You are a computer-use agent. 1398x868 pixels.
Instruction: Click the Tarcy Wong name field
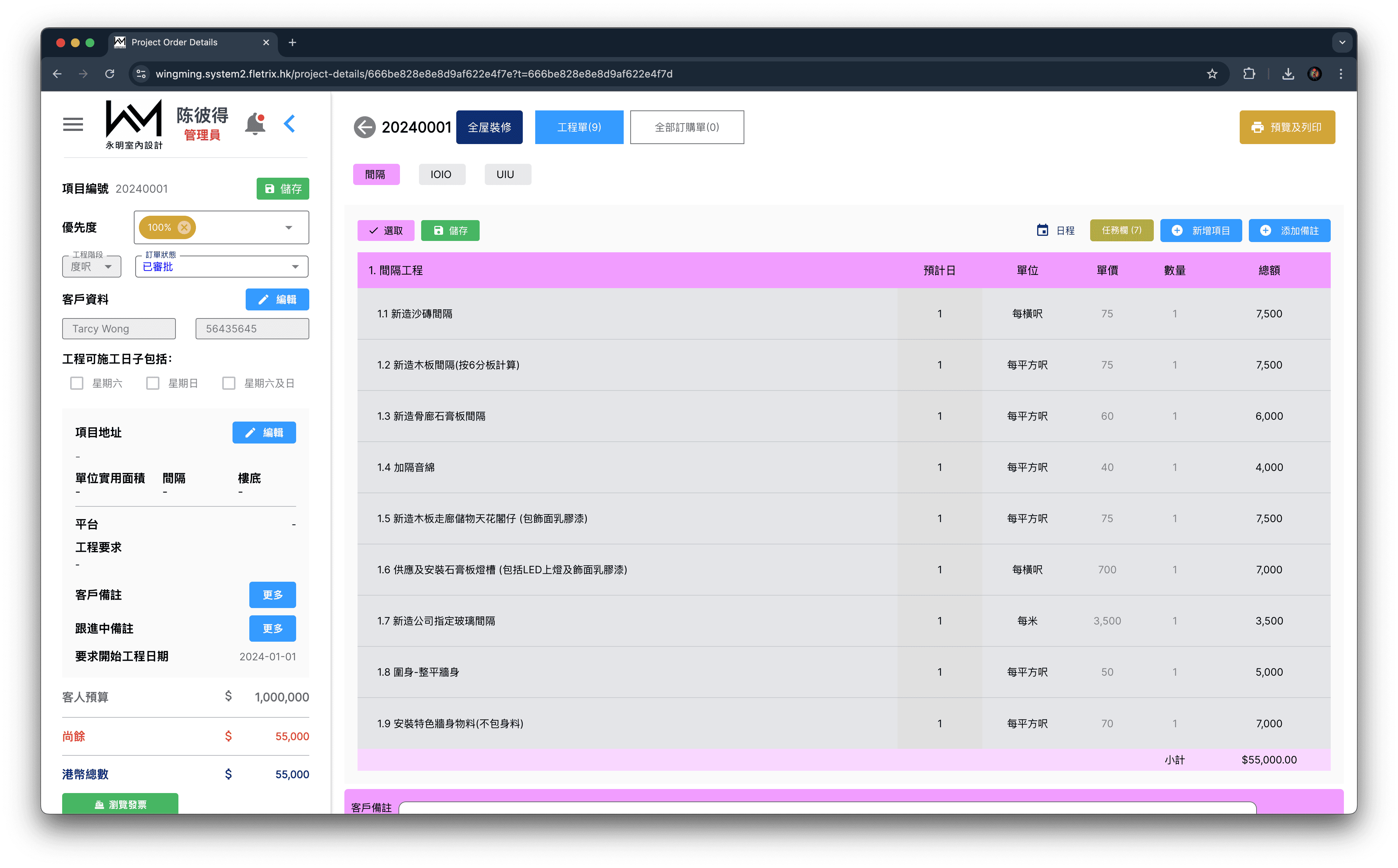coord(119,329)
